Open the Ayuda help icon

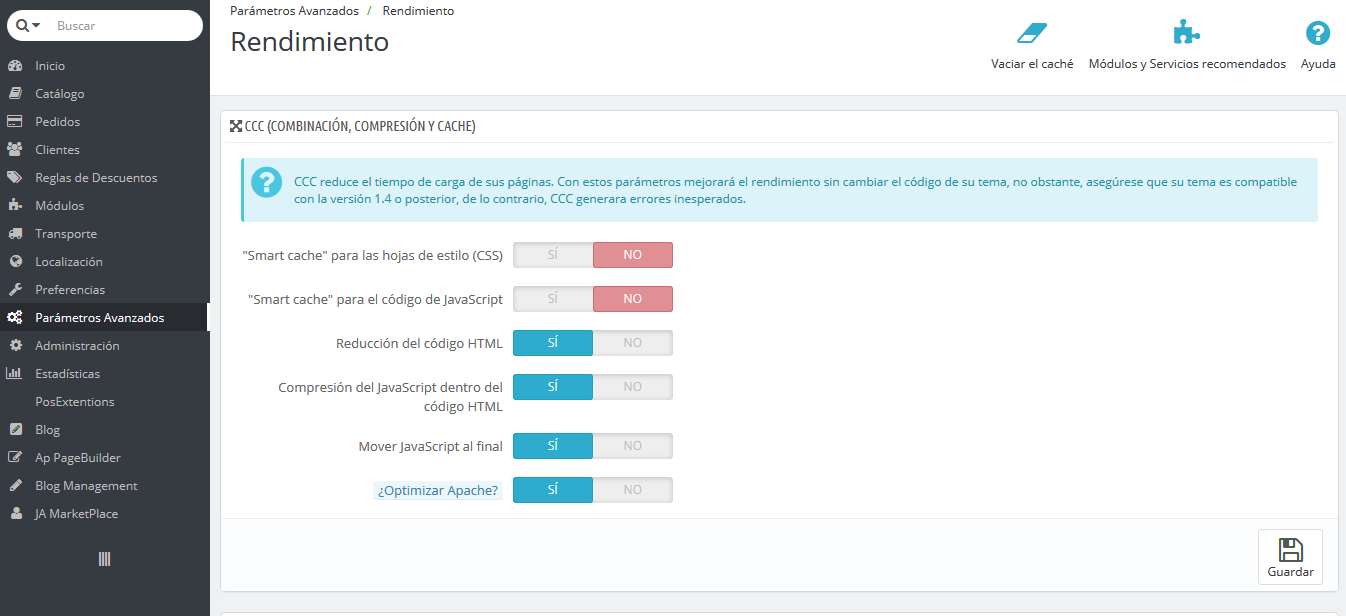pyautogui.click(x=1318, y=33)
